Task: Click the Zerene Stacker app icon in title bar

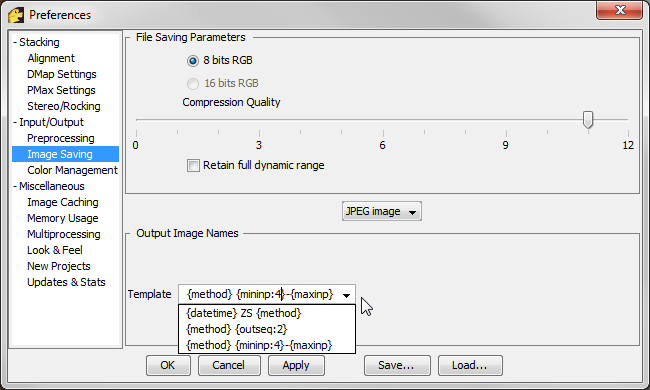Action: click(x=16, y=15)
